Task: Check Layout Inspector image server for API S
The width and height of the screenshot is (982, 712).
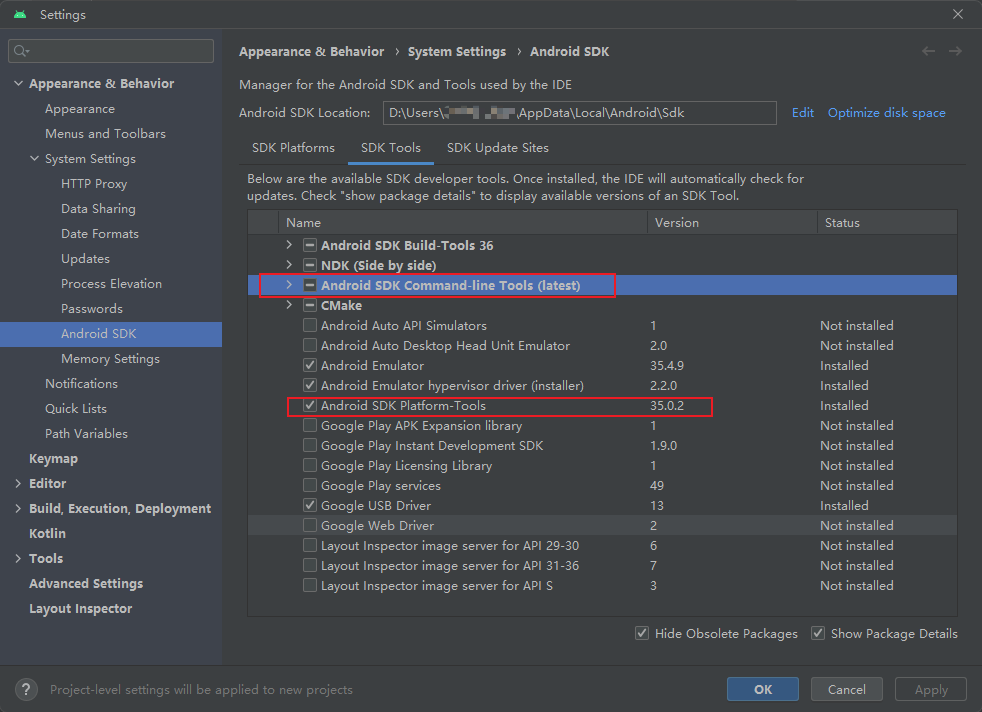Action: tap(309, 586)
